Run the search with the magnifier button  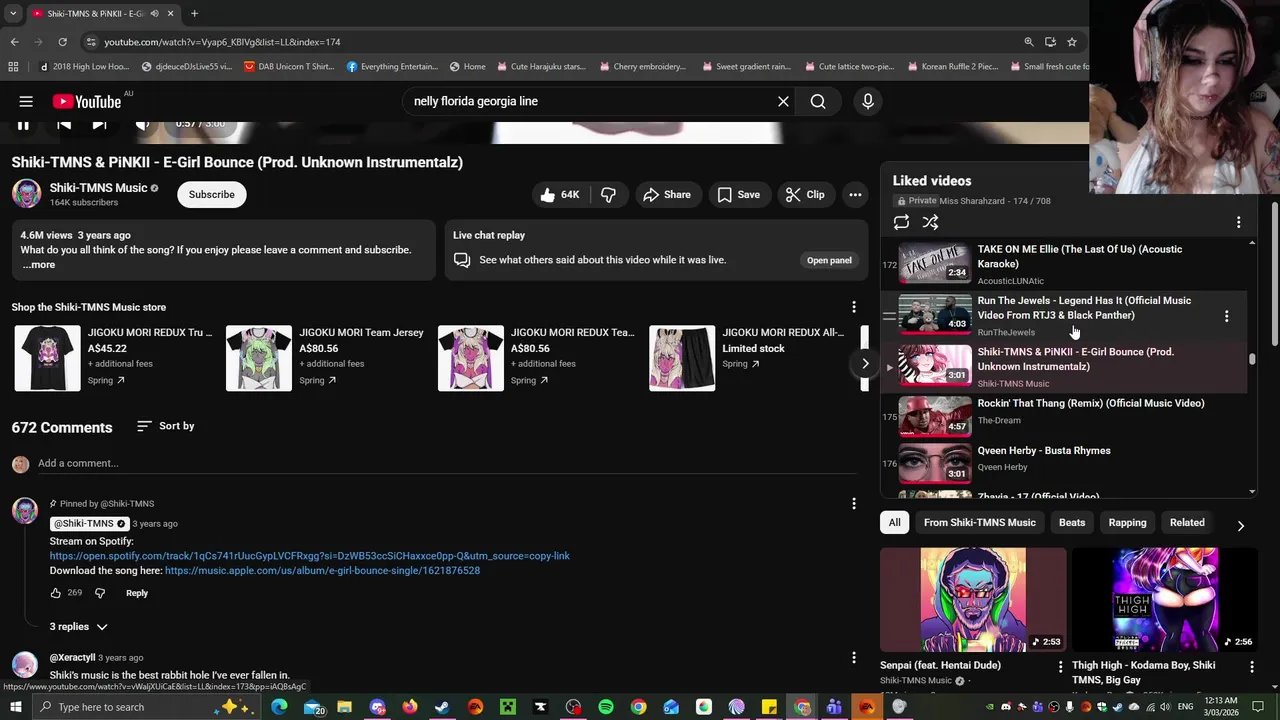(x=818, y=101)
